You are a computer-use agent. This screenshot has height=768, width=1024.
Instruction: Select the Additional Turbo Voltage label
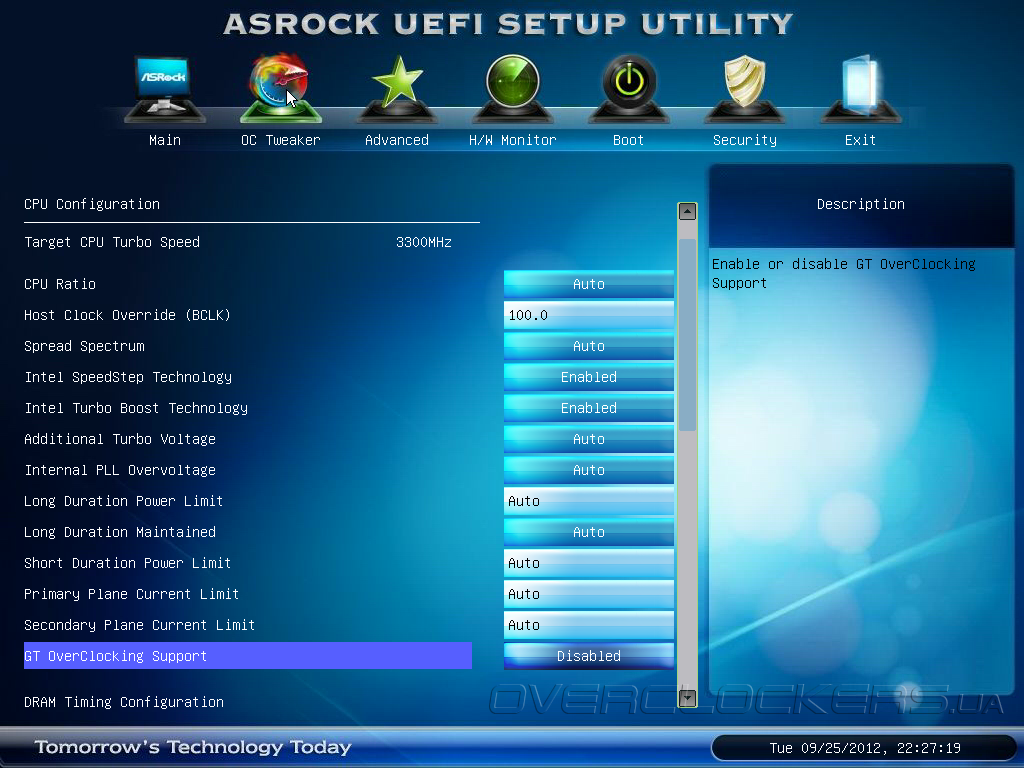[x=120, y=440]
